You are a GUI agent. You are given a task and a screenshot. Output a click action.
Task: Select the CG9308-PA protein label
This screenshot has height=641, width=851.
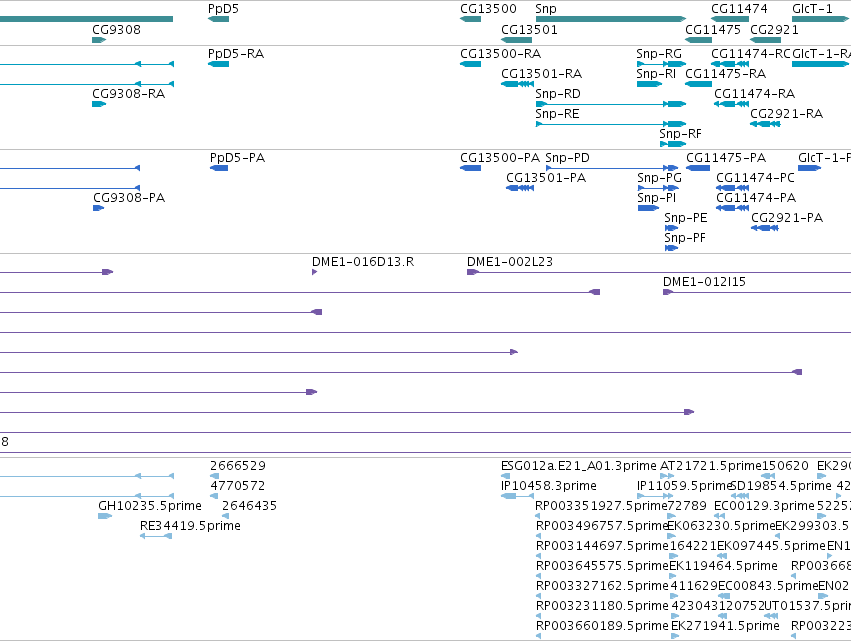click(x=129, y=198)
